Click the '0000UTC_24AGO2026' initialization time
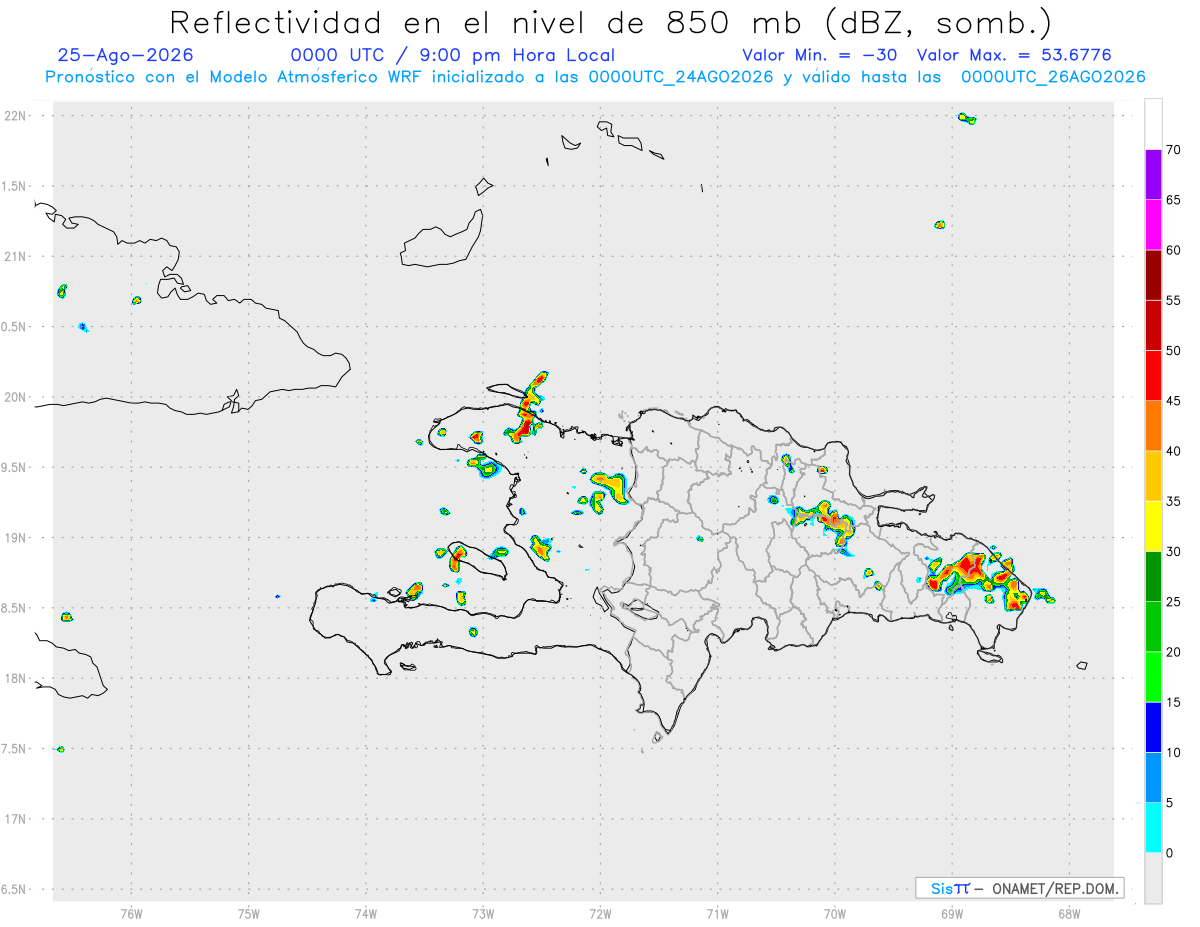 (681, 77)
